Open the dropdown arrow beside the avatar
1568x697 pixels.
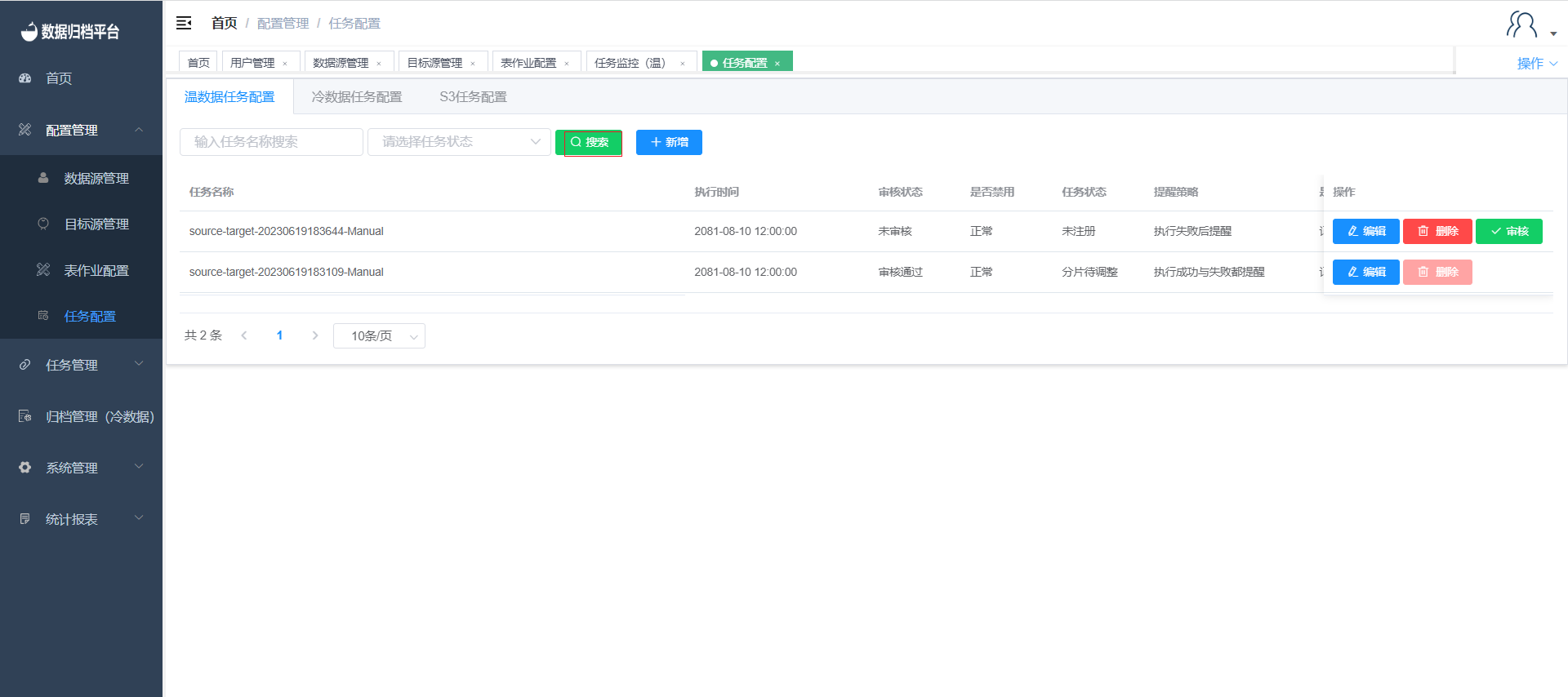click(1553, 33)
